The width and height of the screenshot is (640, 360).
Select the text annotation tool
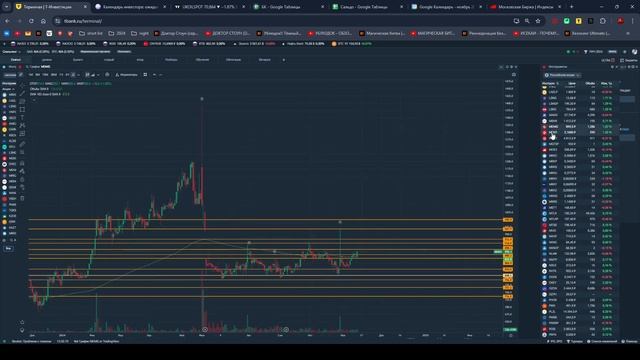click(22, 118)
